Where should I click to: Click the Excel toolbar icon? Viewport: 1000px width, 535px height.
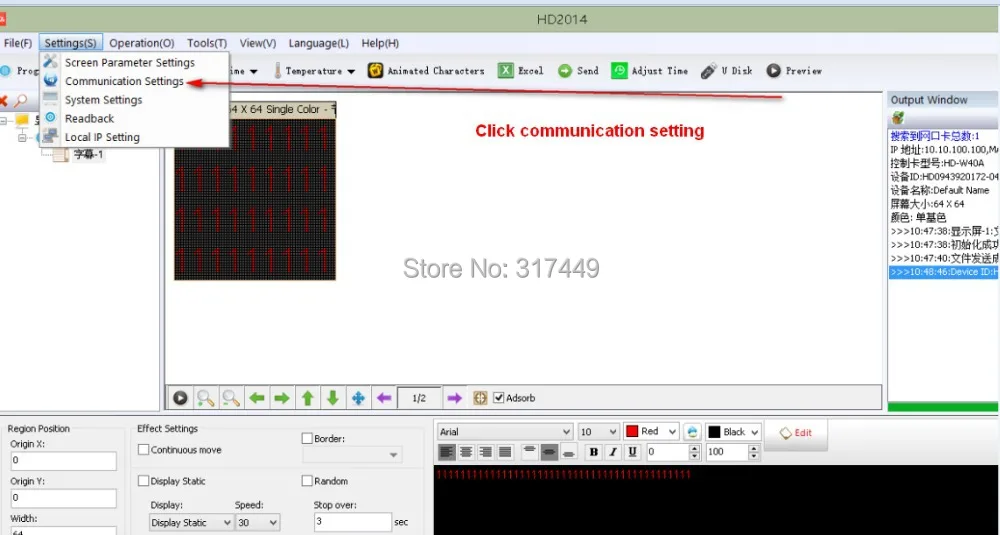click(x=506, y=71)
